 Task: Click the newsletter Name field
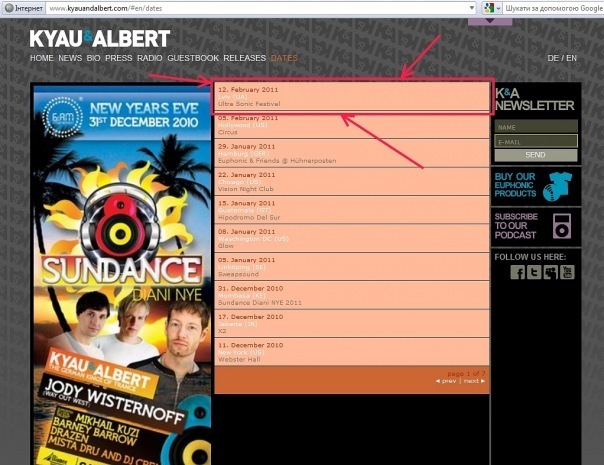535,127
